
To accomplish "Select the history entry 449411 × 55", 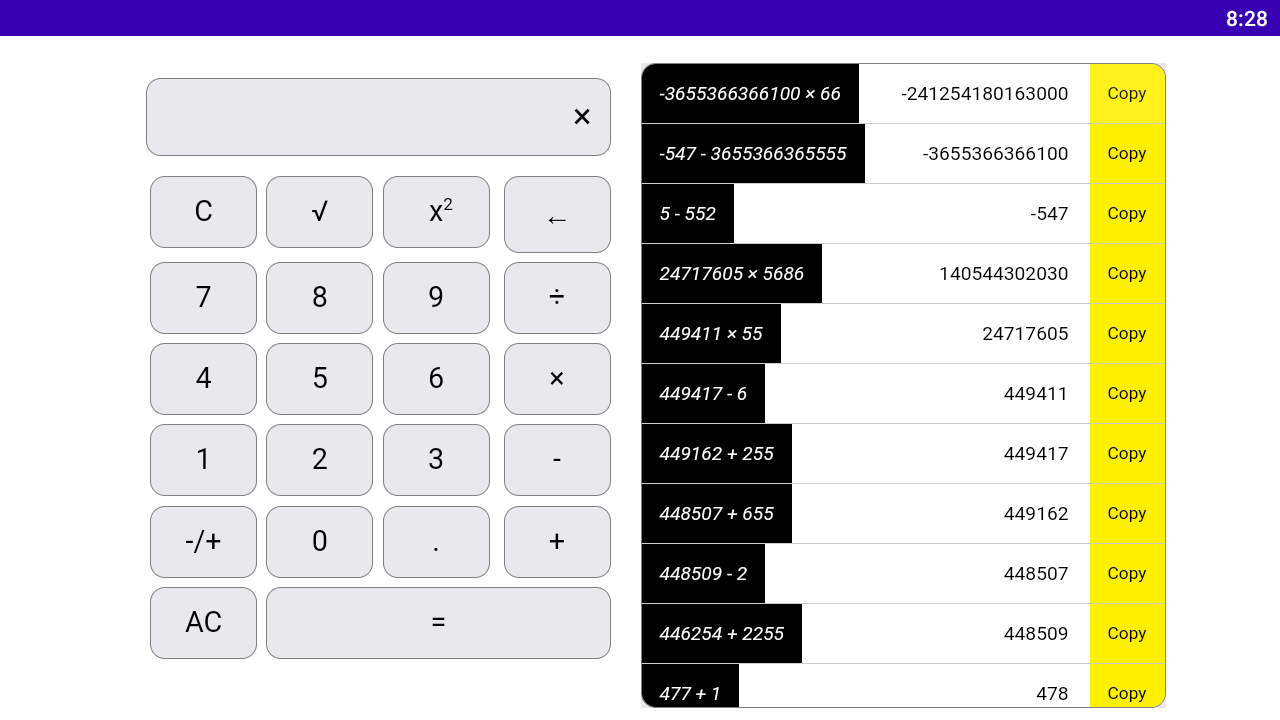I will click(711, 333).
